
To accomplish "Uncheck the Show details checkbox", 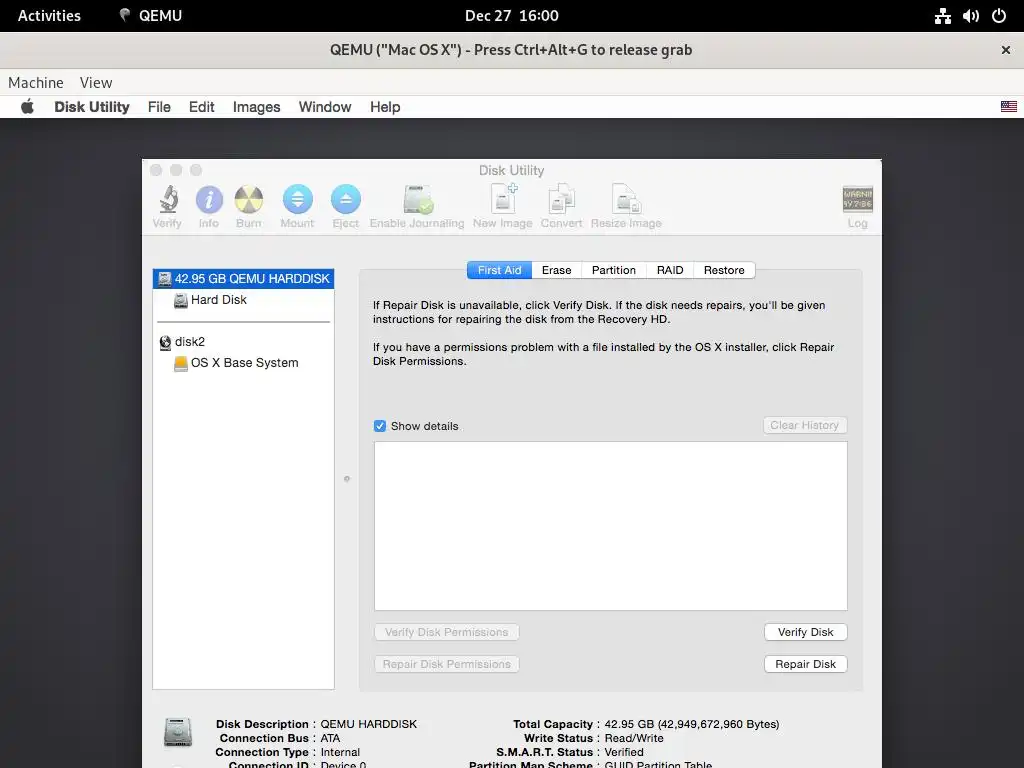I will tap(380, 426).
